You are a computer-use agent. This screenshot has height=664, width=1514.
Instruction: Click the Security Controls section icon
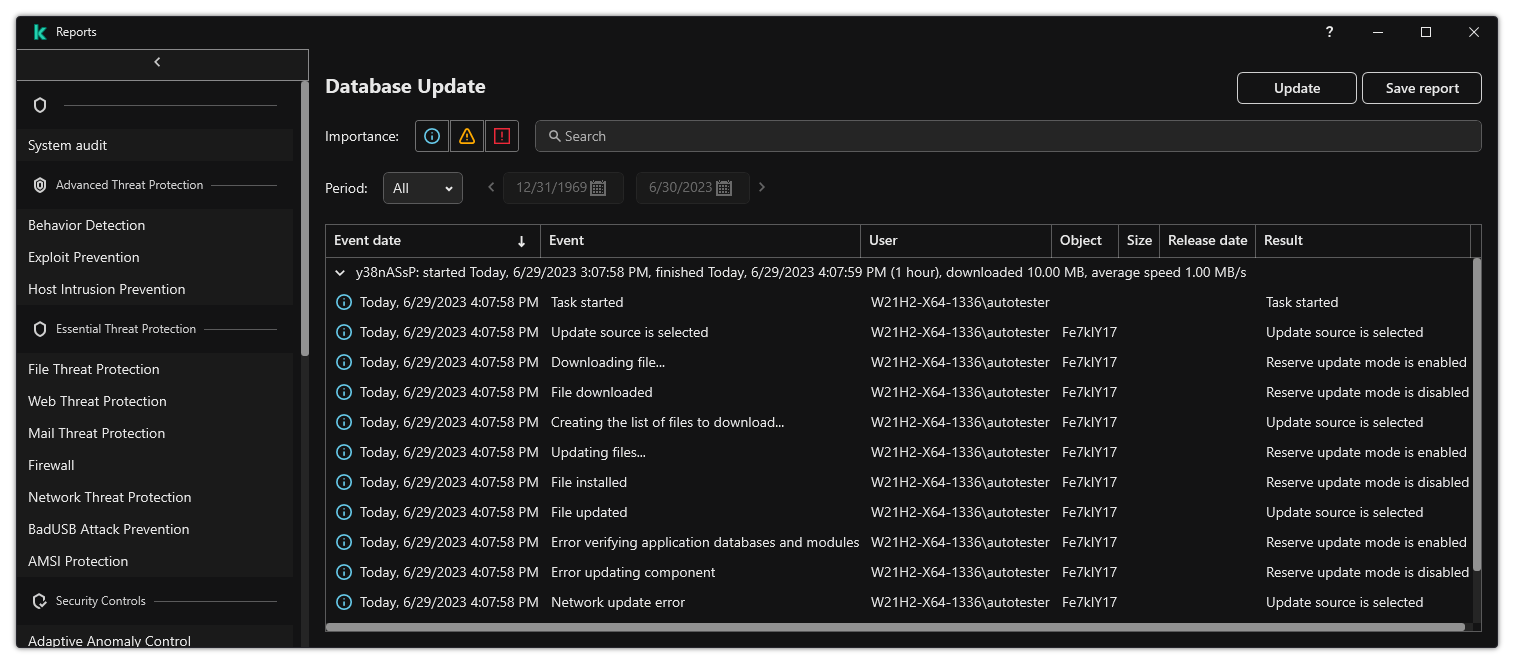click(x=39, y=600)
